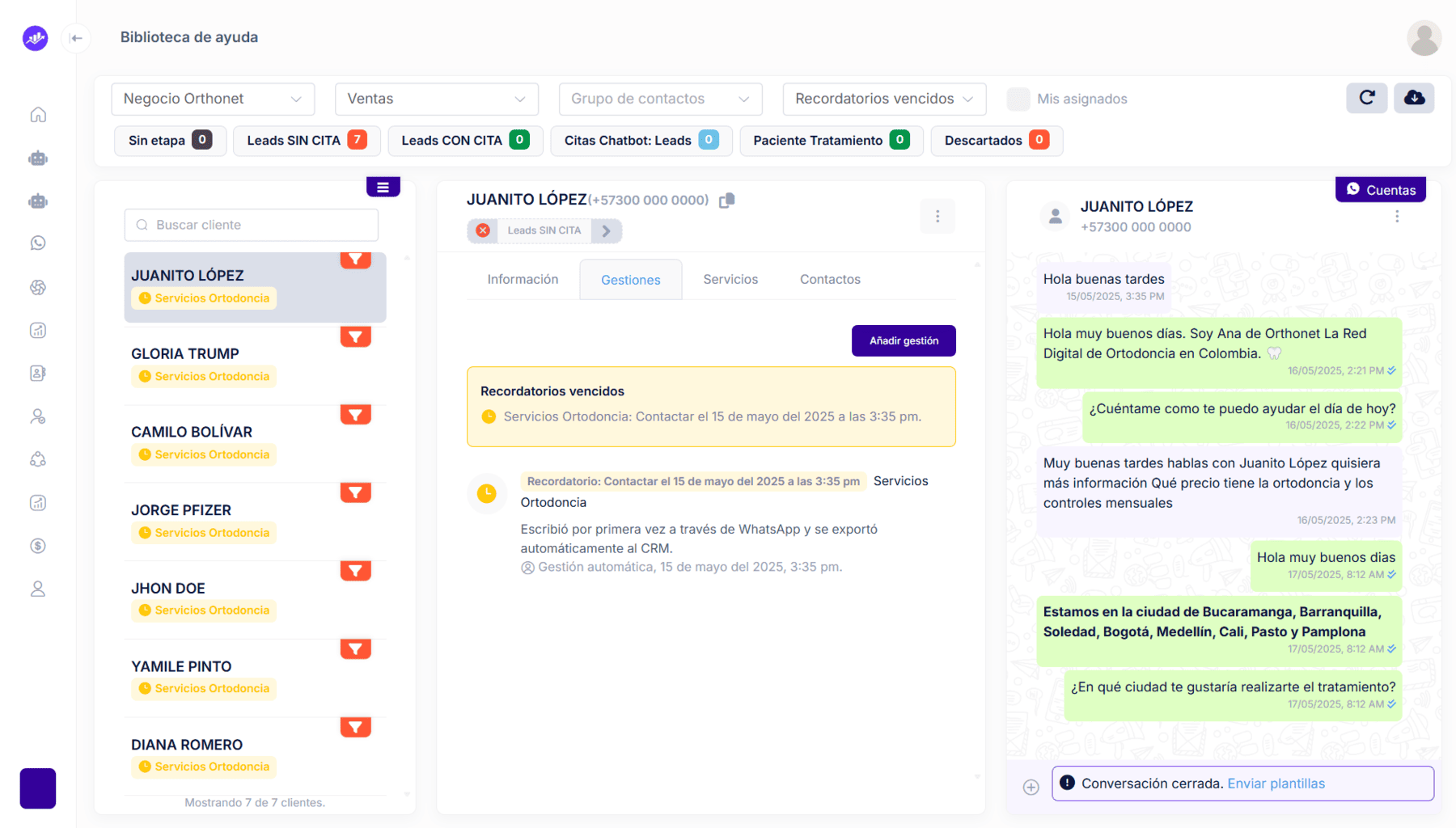Click the purple list menu icon

click(383, 188)
